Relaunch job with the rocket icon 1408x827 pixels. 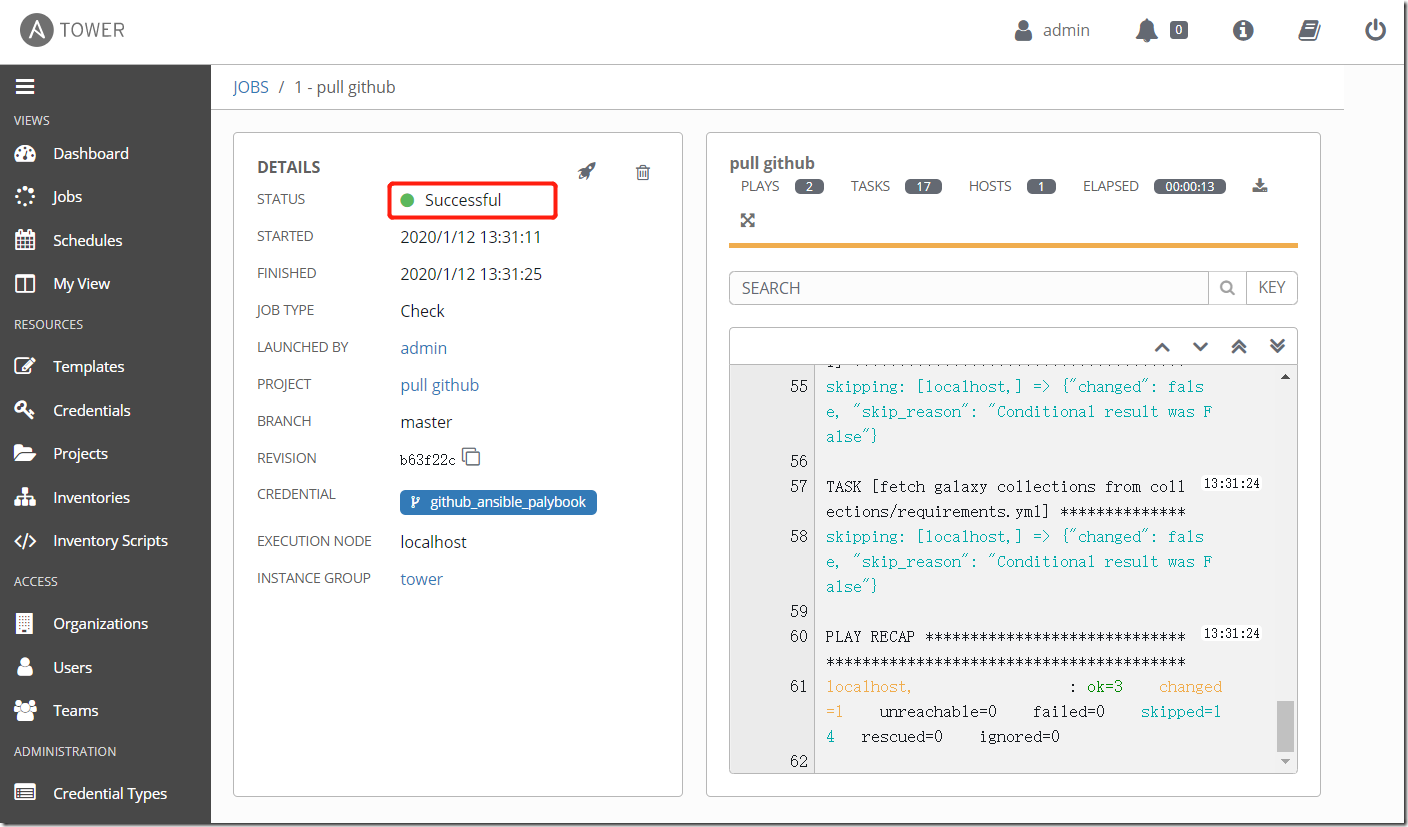pos(587,171)
